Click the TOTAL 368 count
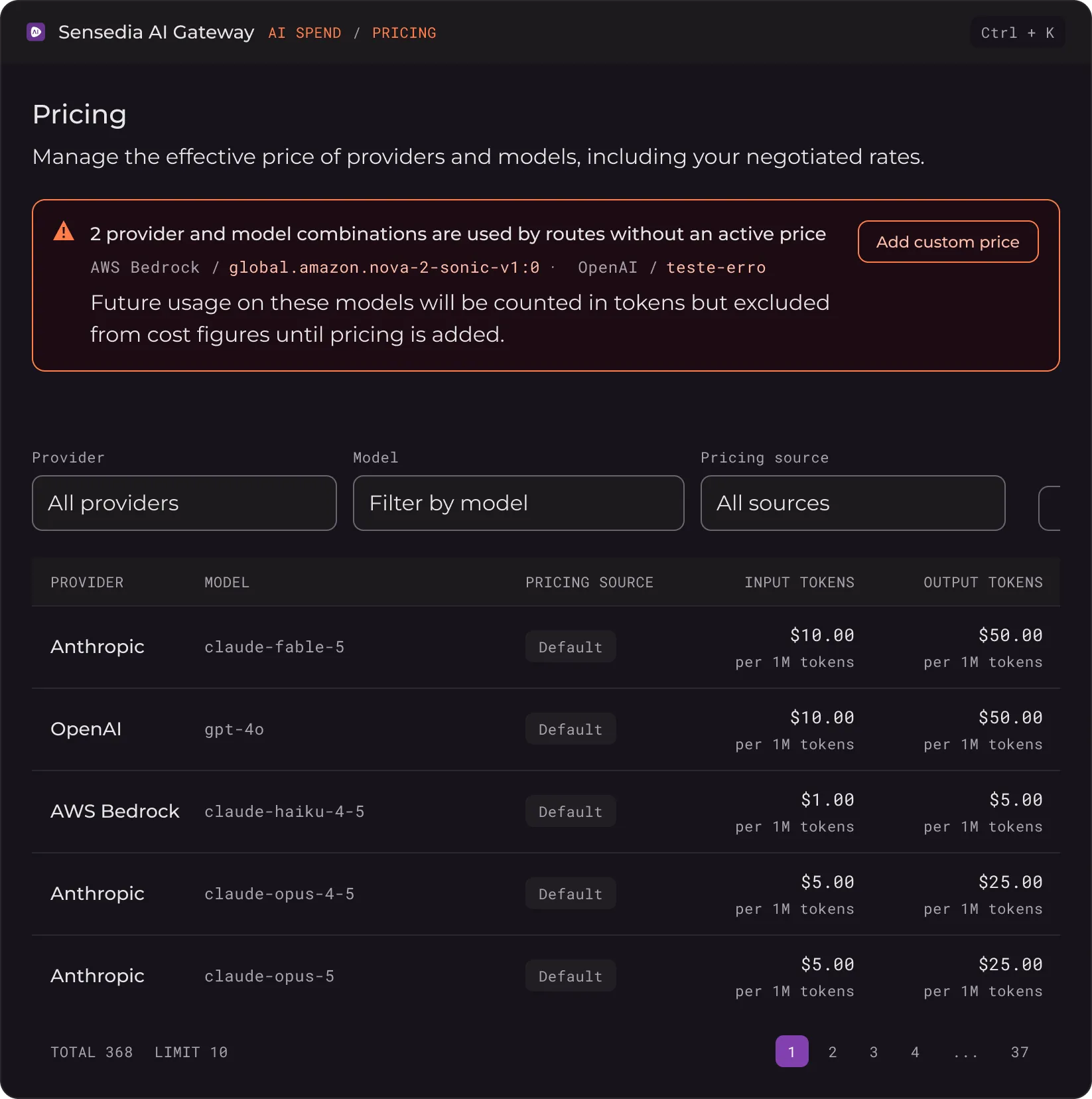The width and height of the screenshot is (1092, 1099). (92, 1052)
